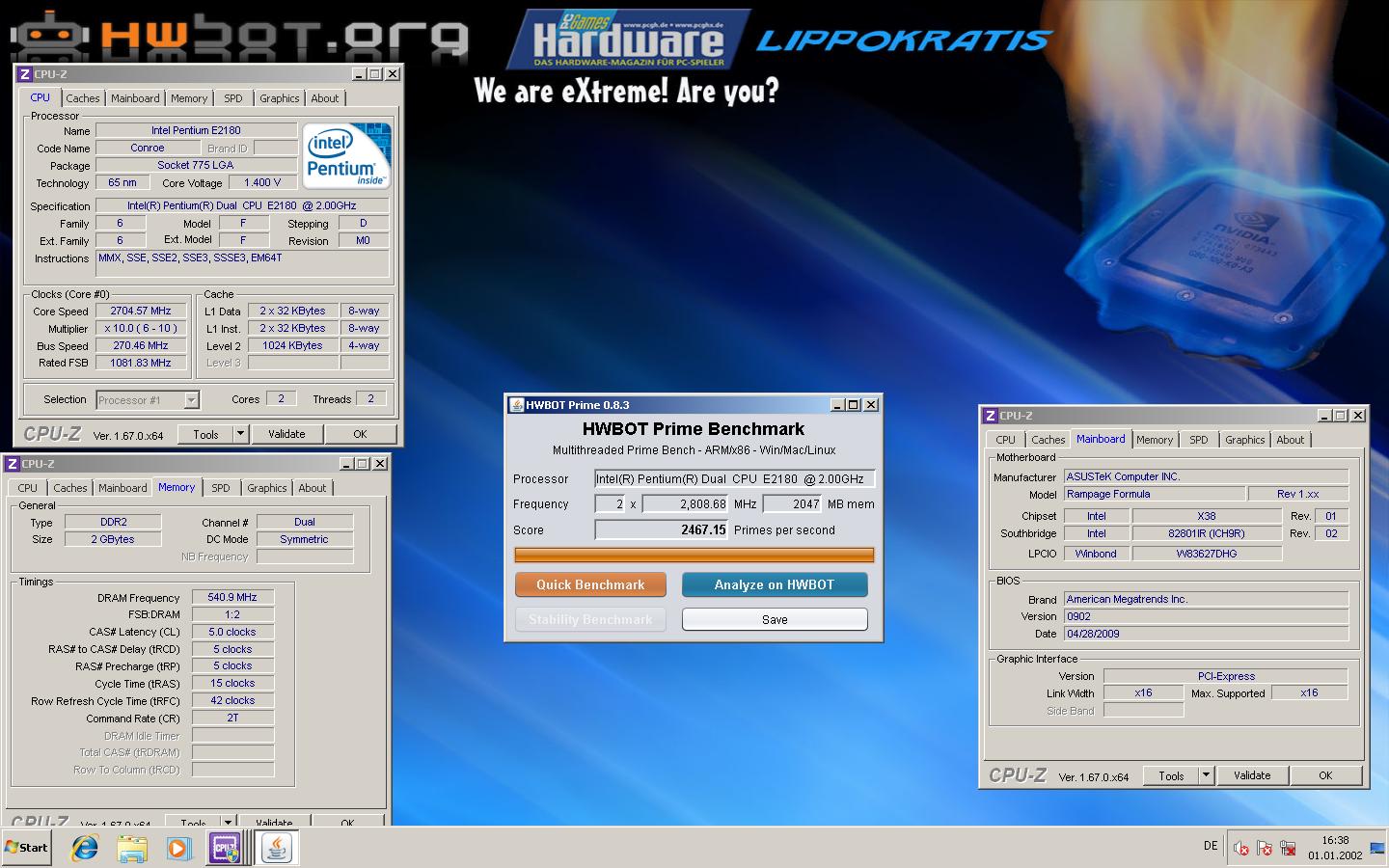The height and width of the screenshot is (868, 1389).
Task: Select the CPU-Z taskbar icon
Action: click(225, 848)
